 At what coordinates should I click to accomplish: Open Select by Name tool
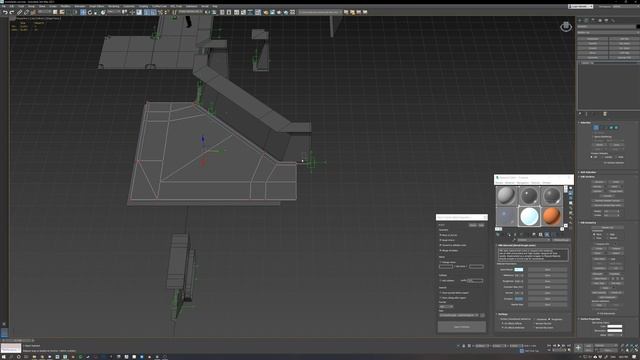(x=62, y=12)
